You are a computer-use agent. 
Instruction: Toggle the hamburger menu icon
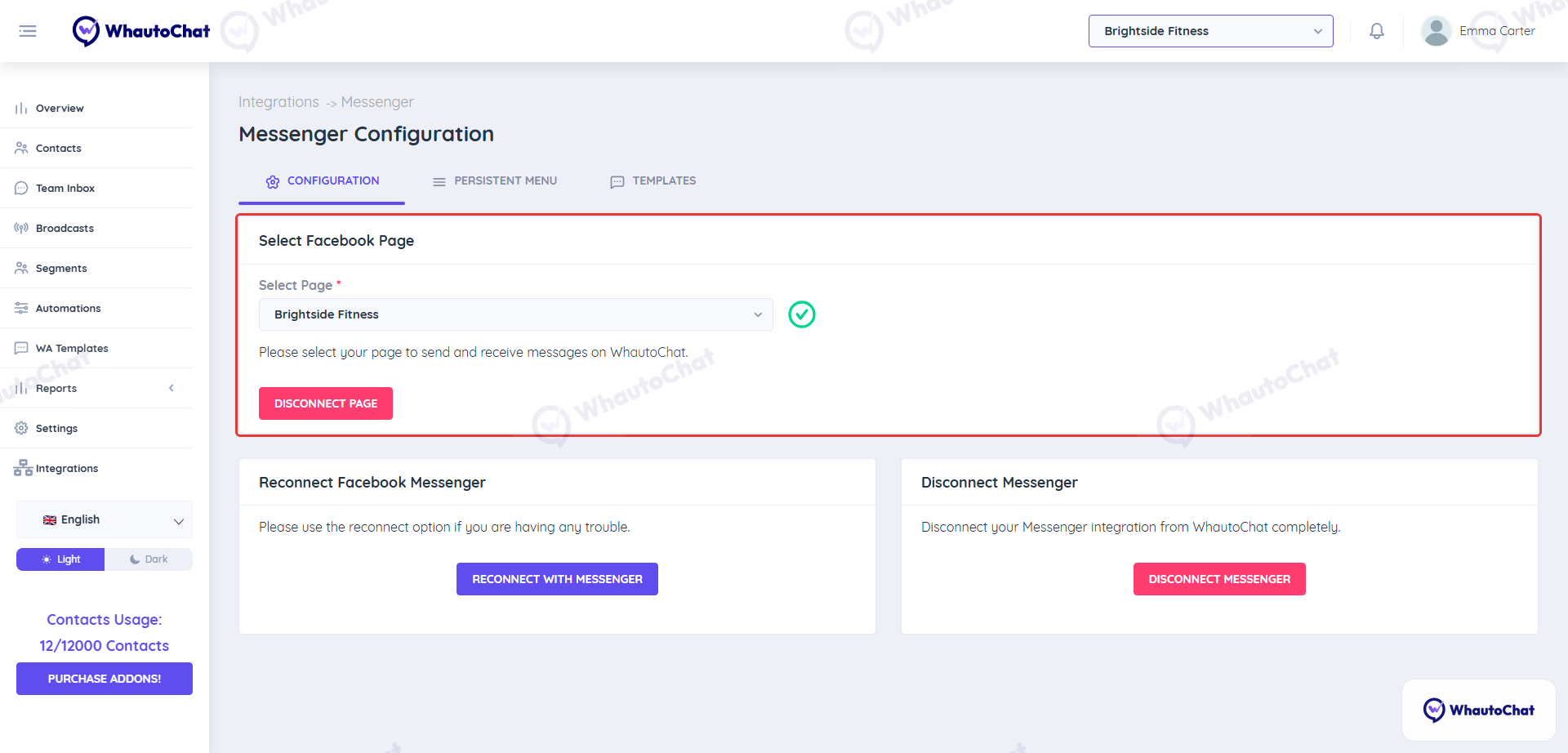tap(28, 31)
